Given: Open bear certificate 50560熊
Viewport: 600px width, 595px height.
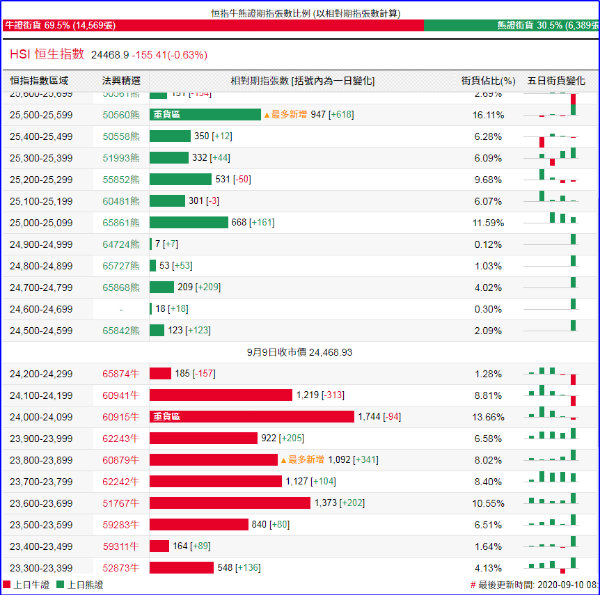Looking at the screenshot, I should [x=121, y=115].
